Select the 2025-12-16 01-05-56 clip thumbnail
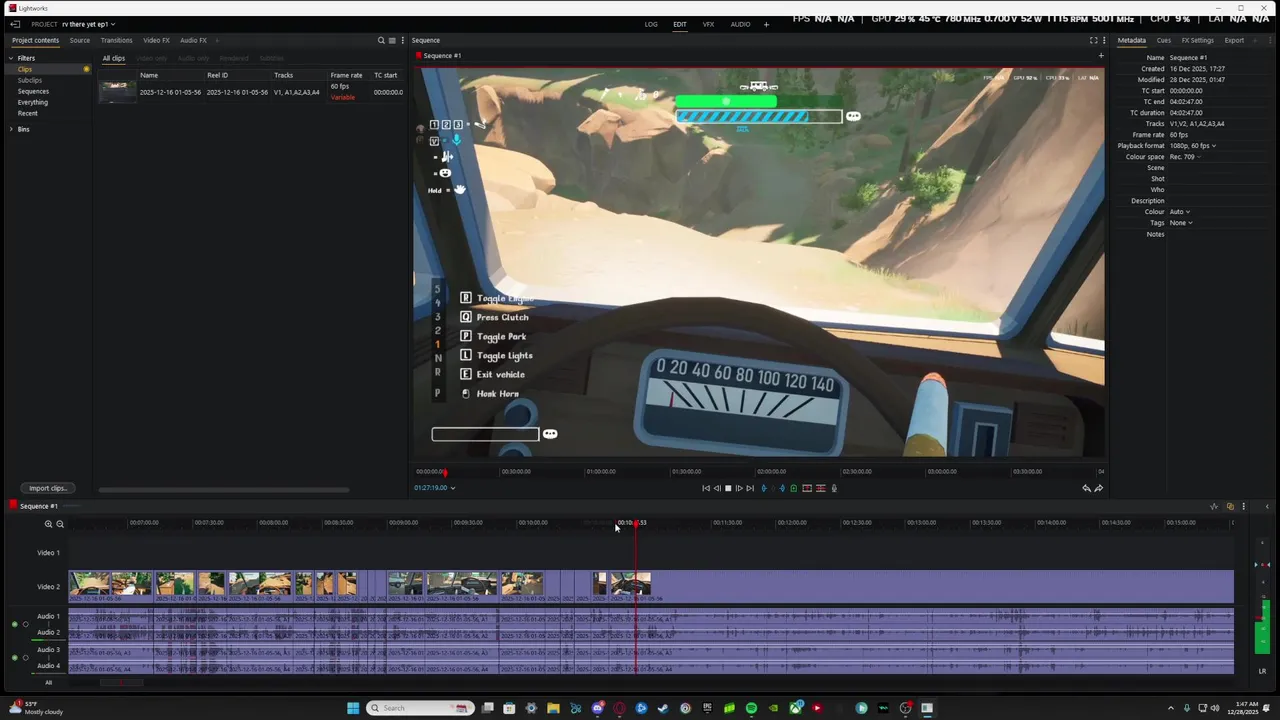This screenshot has width=1280, height=720. [117, 92]
